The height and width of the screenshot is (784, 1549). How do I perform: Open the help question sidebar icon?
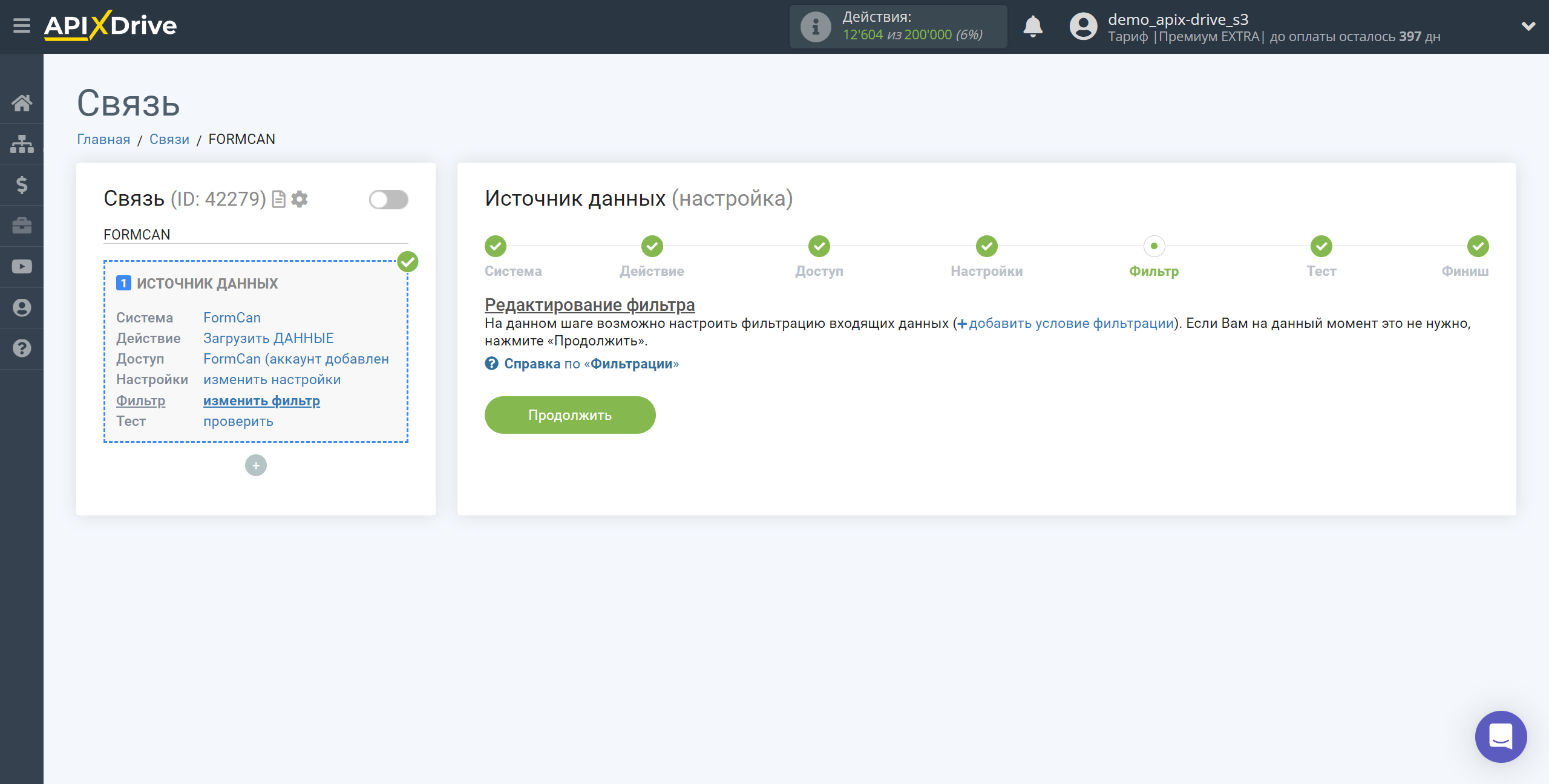pyautogui.click(x=22, y=348)
